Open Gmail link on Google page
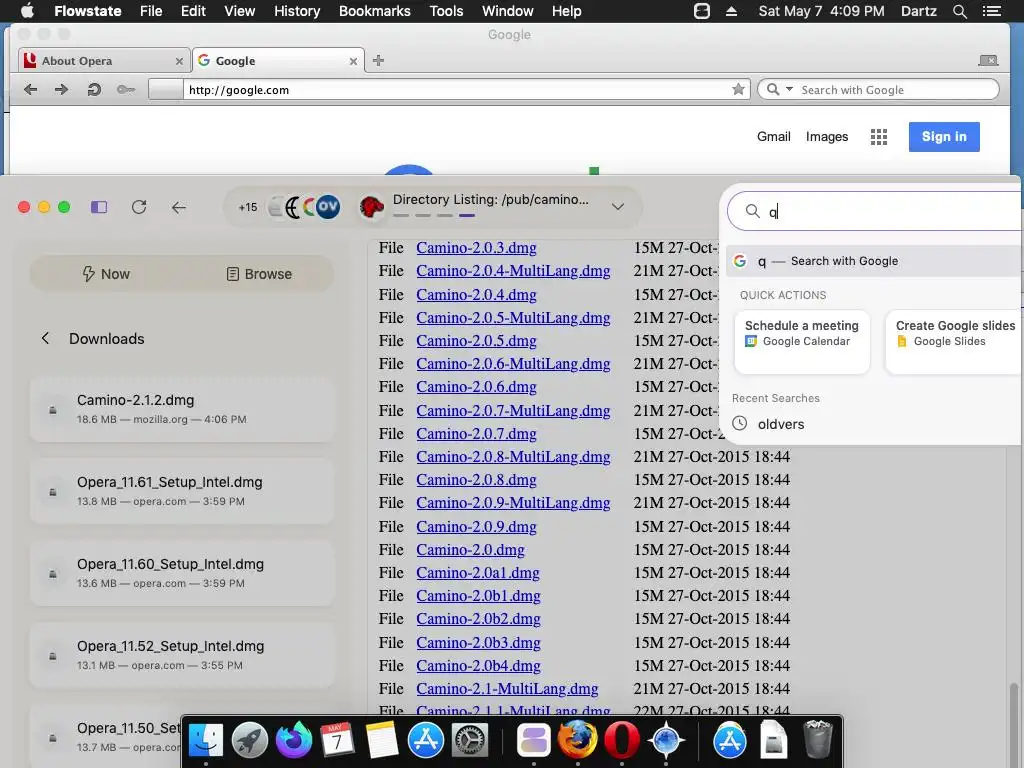This screenshot has width=1024, height=768. [773, 136]
